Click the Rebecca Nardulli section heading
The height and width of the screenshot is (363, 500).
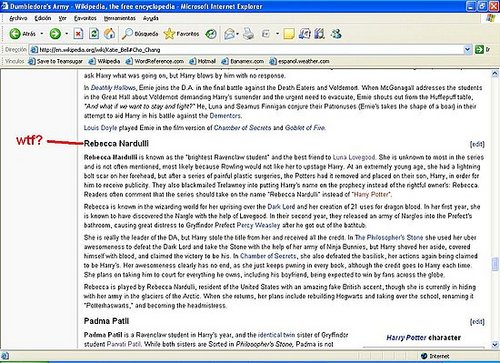point(116,143)
